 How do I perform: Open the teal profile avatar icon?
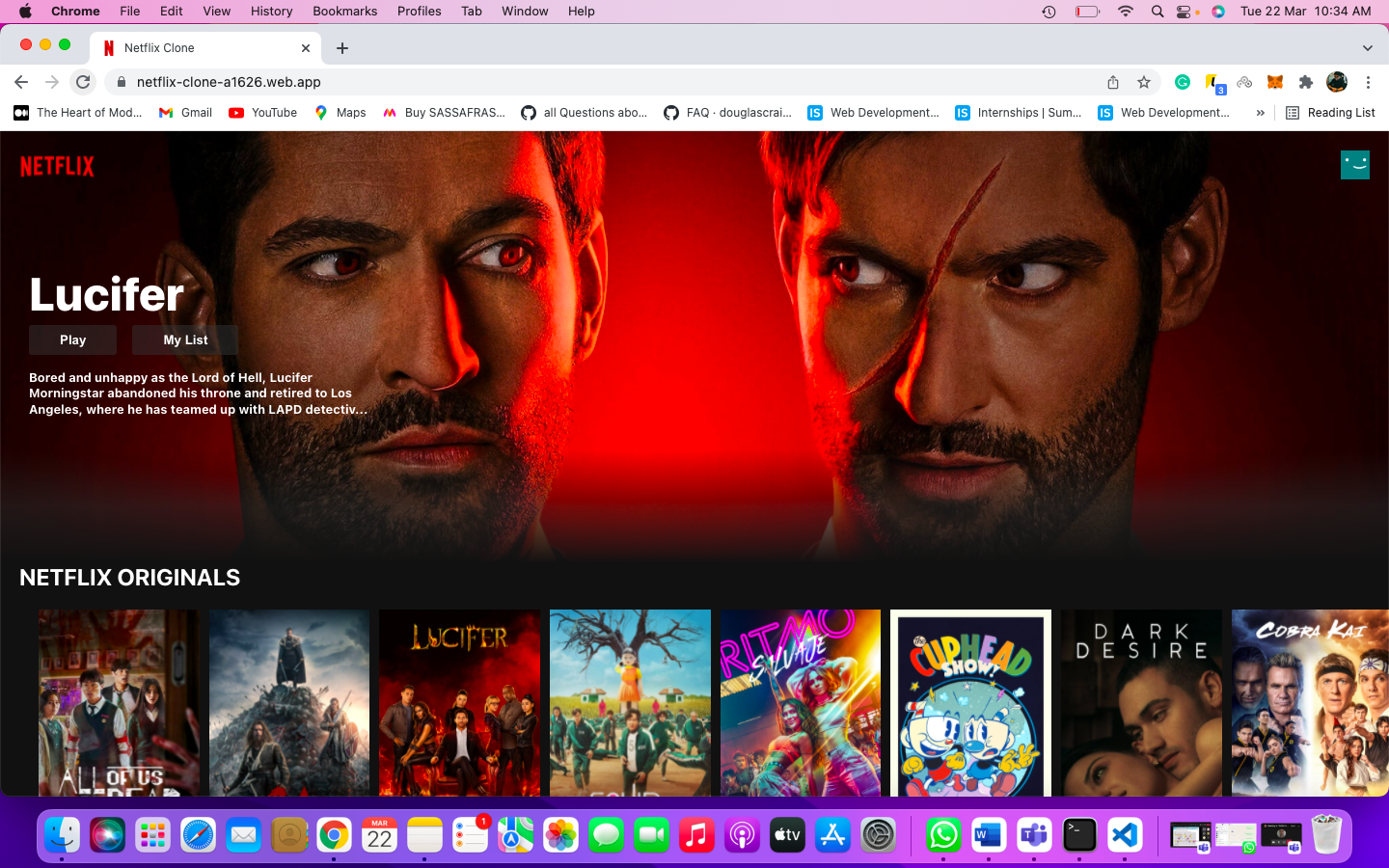[1354, 165]
